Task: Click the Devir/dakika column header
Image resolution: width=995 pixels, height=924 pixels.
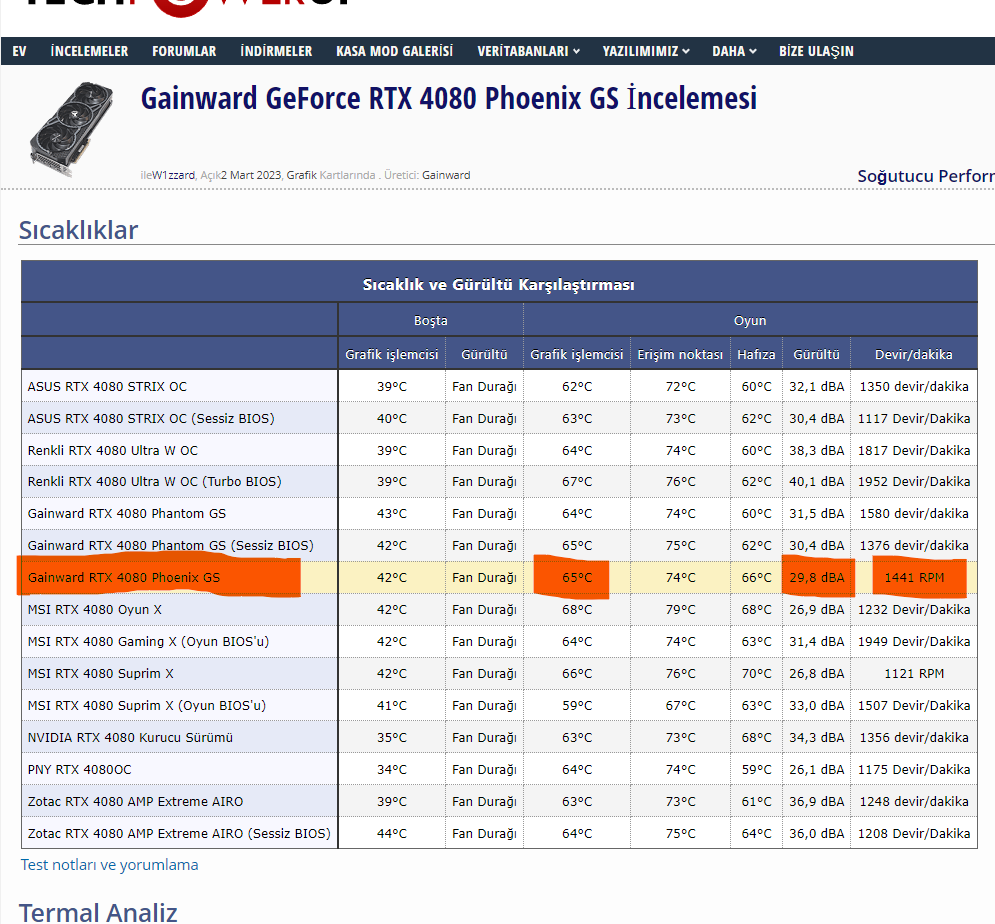Action: [914, 355]
